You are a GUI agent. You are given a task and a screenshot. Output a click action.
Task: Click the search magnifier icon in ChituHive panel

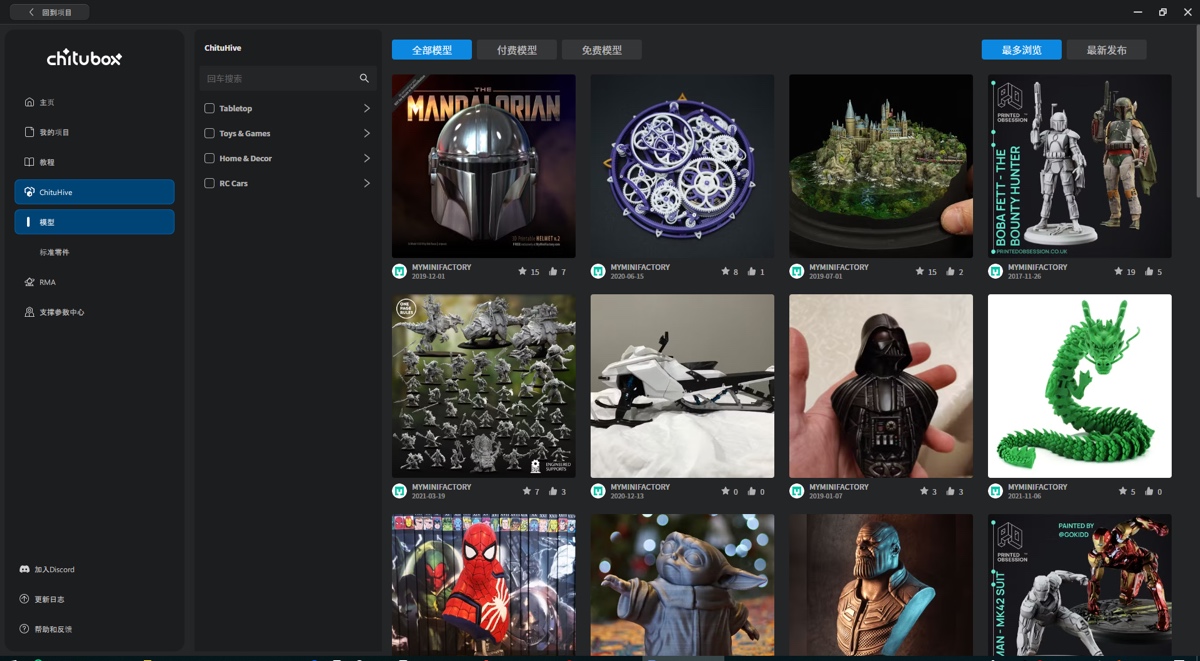point(364,78)
